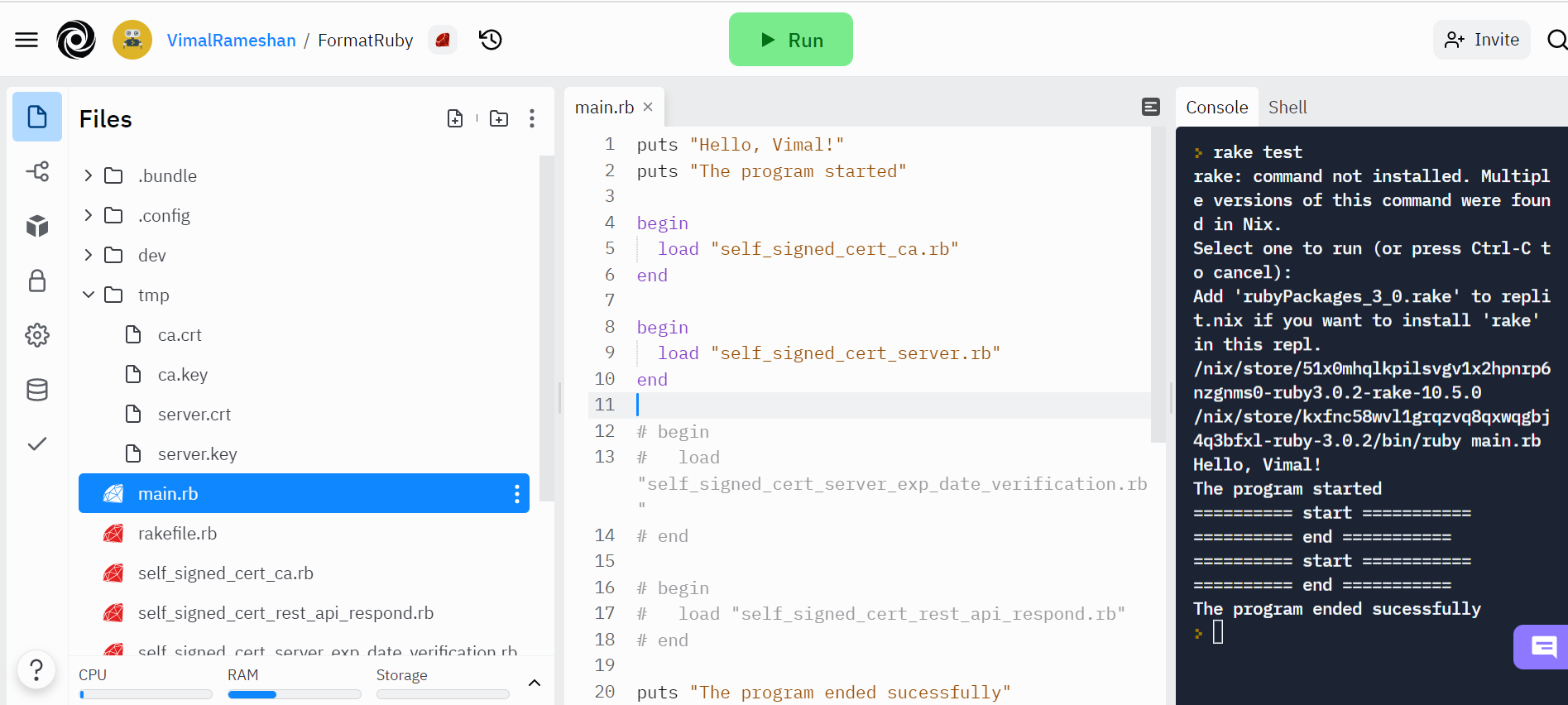Open the Version control sidebar icon

(x=37, y=171)
